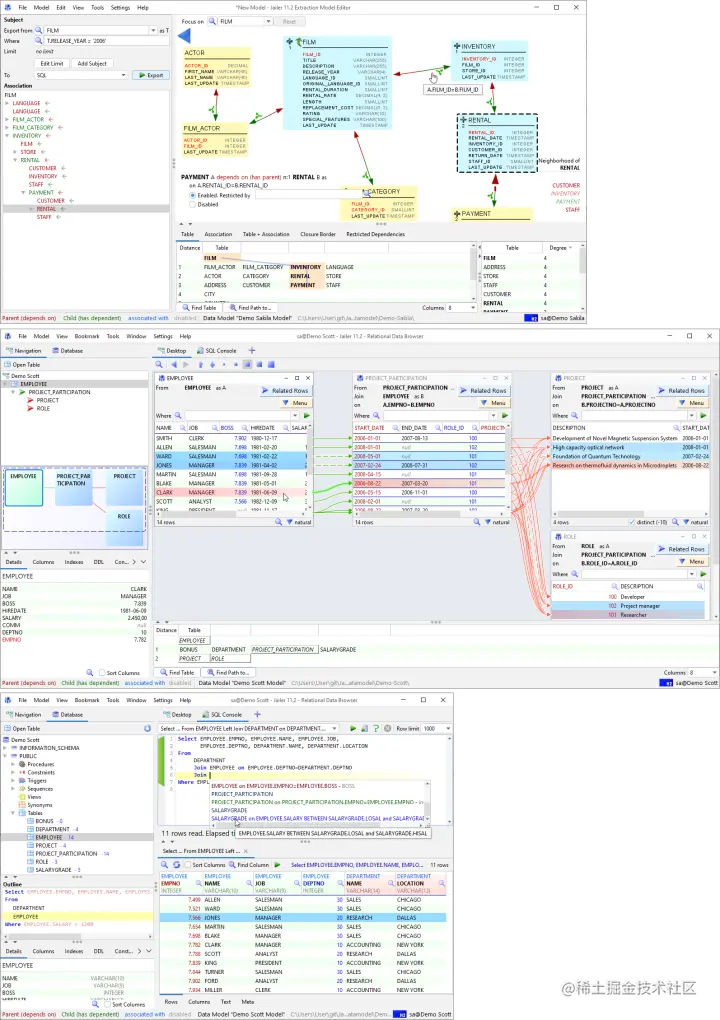Open the Row limit 1000 dropdown
The height and width of the screenshot is (1020, 720).
tap(448, 729)
